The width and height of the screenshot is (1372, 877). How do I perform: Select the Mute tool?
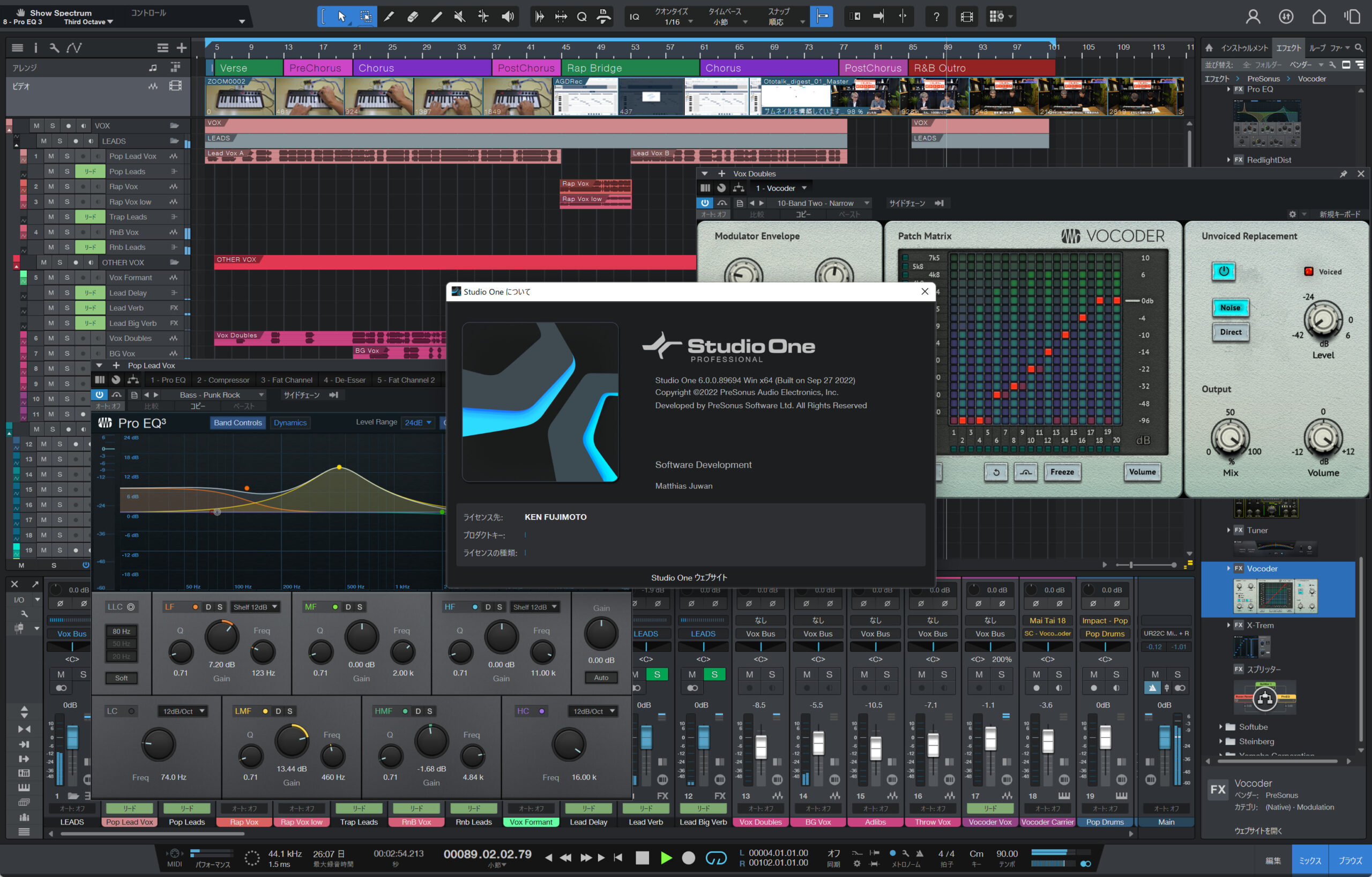click(x=460, y=17)
